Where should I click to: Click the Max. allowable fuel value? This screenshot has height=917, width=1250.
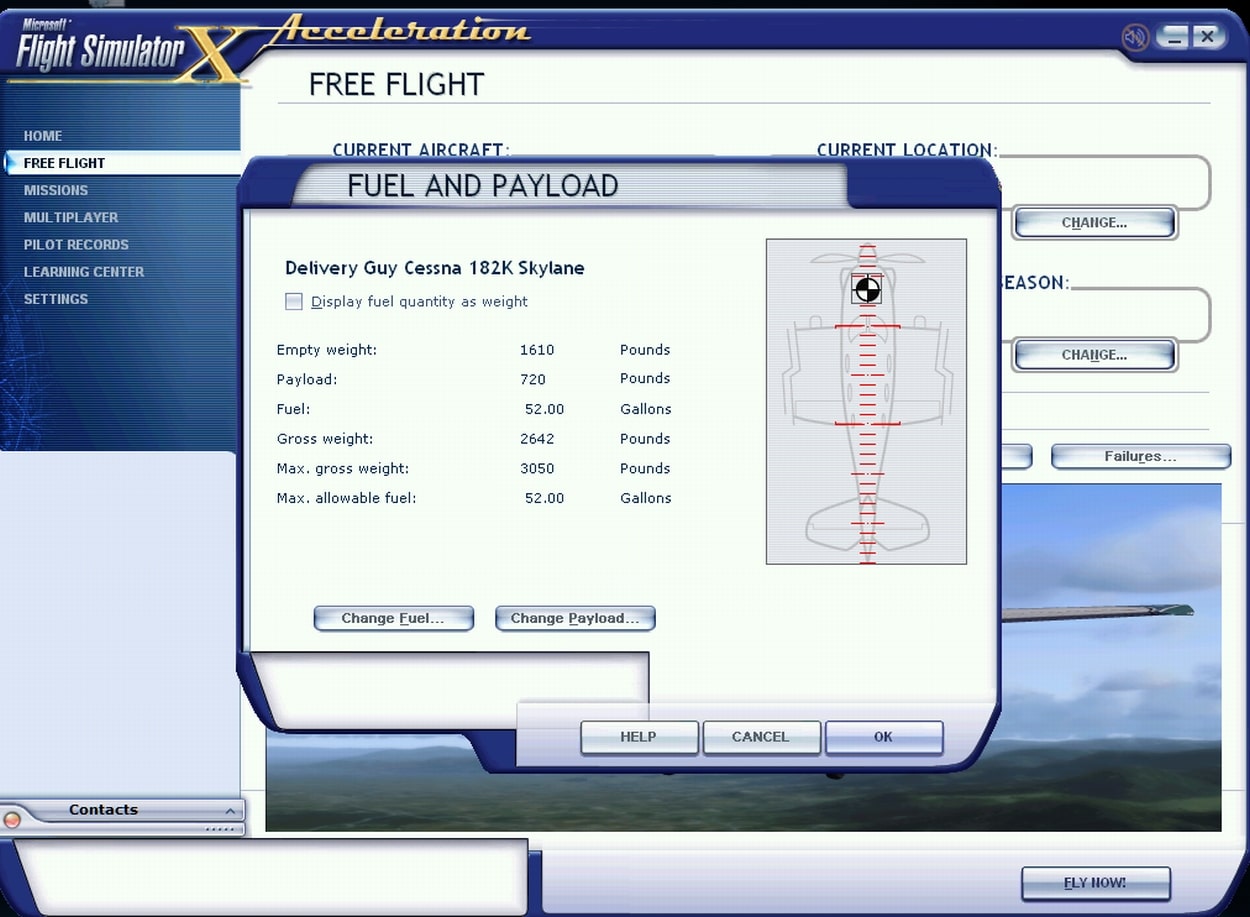coord(545,499)
